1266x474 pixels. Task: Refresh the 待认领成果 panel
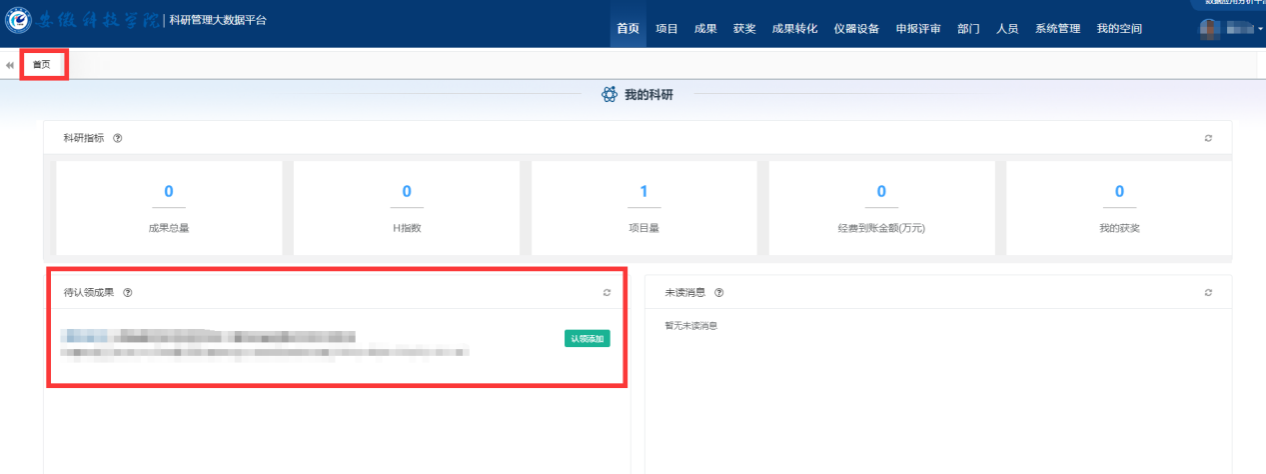click(x=606, y=293)
